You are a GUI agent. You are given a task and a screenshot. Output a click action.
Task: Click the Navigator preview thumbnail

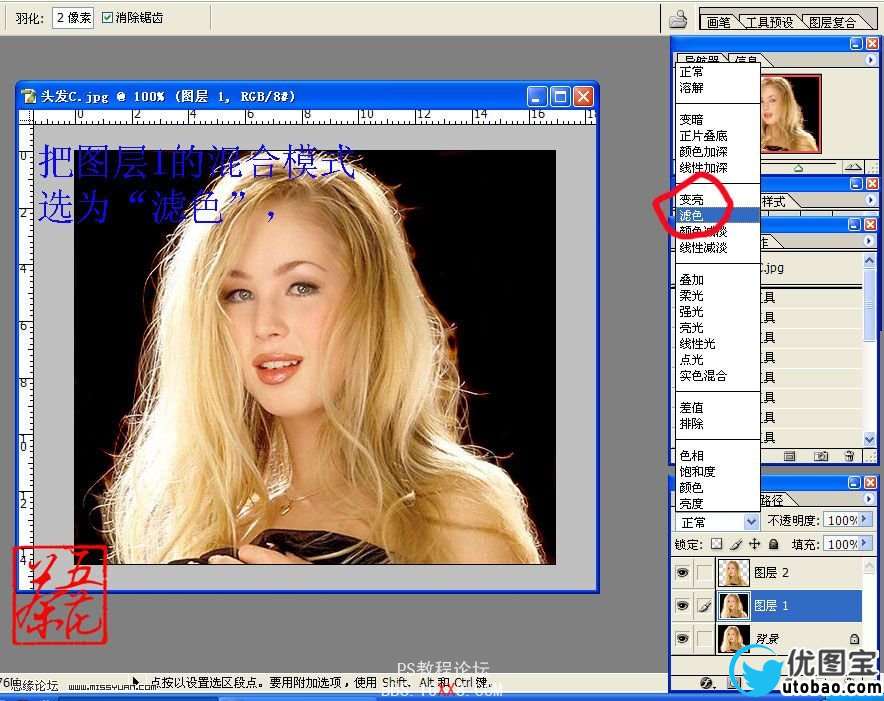(x=790, y=114)
